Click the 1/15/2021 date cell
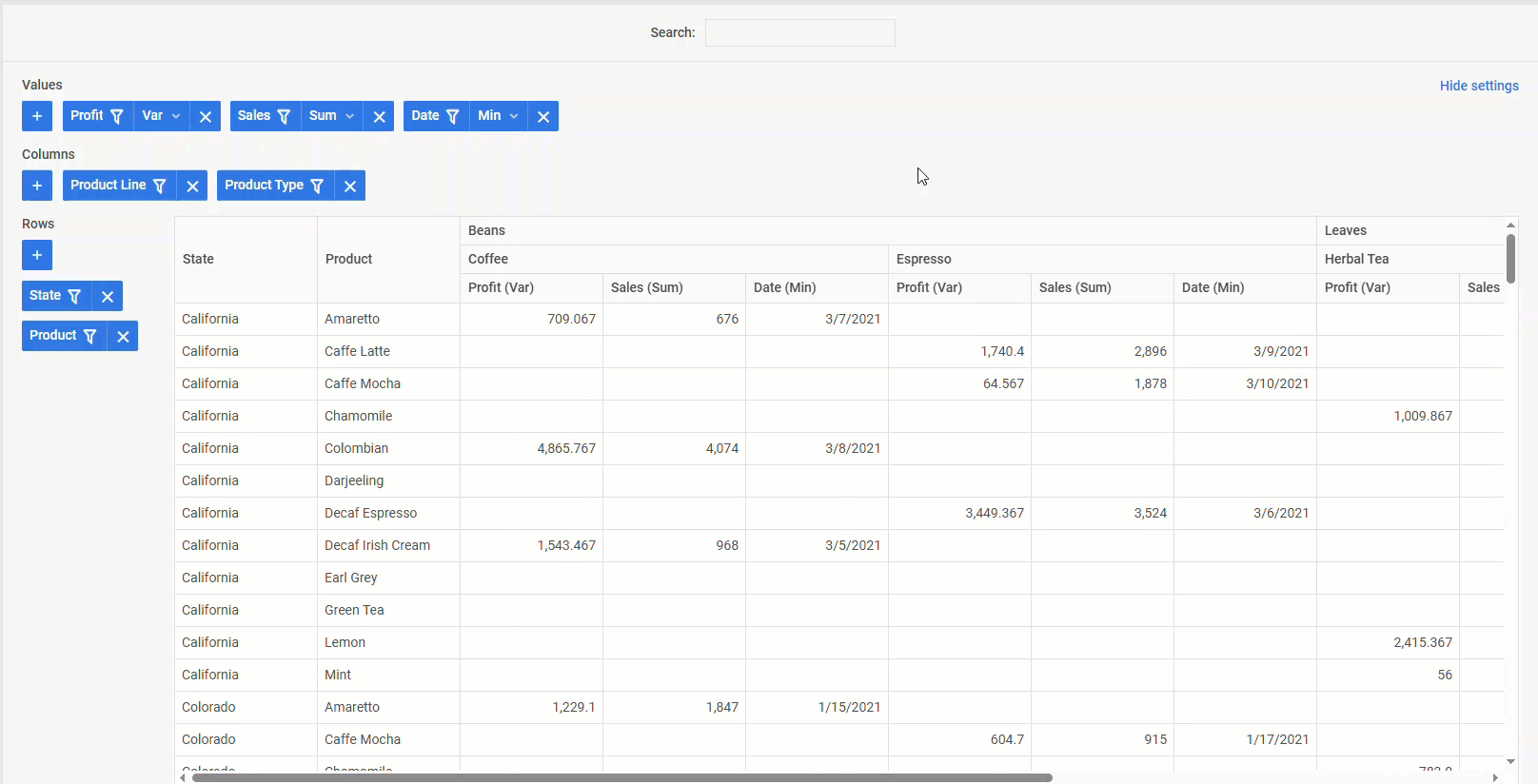1538x784 pixels. (x=817, y=707)
